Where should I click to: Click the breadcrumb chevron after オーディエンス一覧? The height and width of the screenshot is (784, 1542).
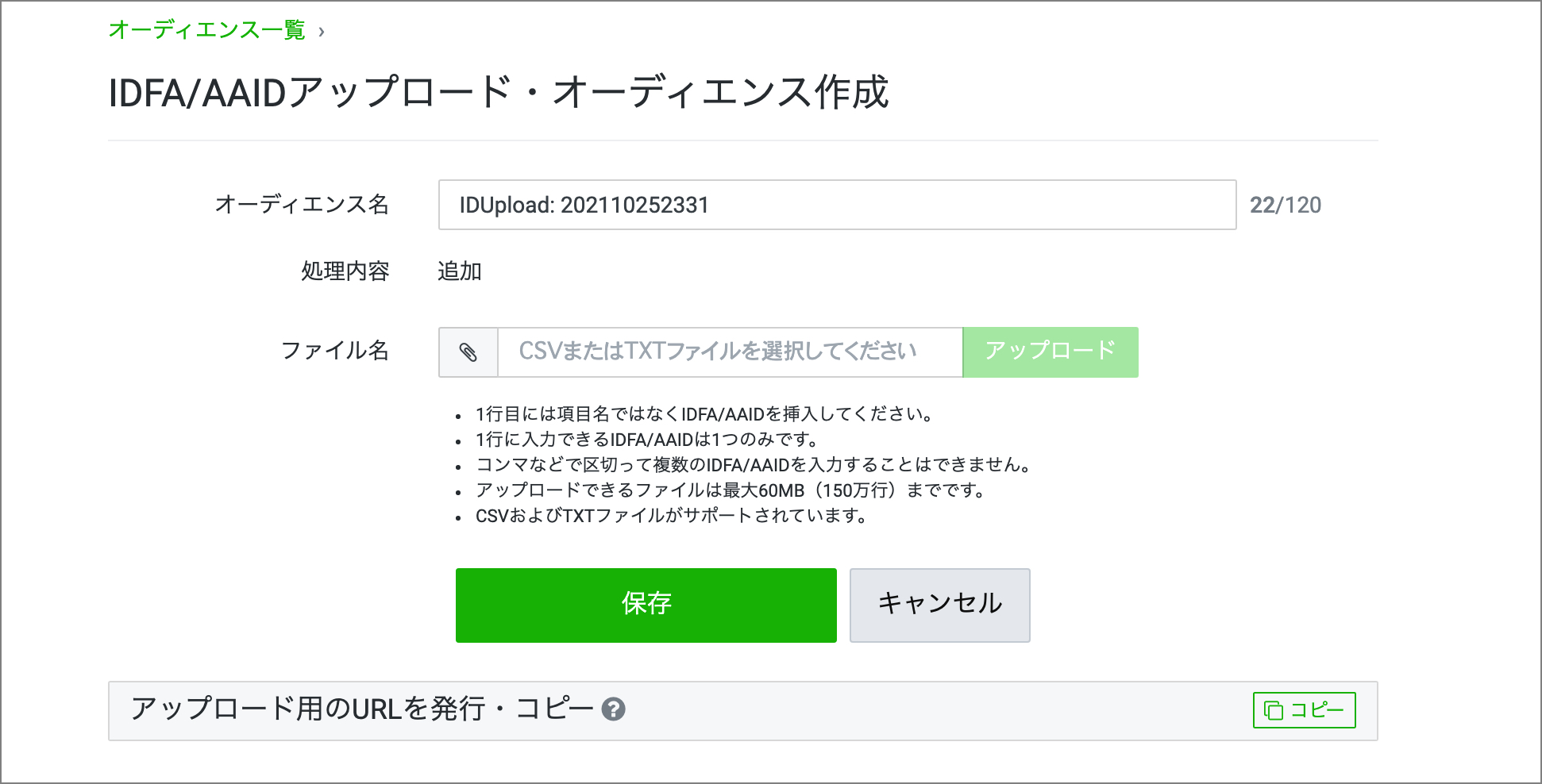[321, 32]
